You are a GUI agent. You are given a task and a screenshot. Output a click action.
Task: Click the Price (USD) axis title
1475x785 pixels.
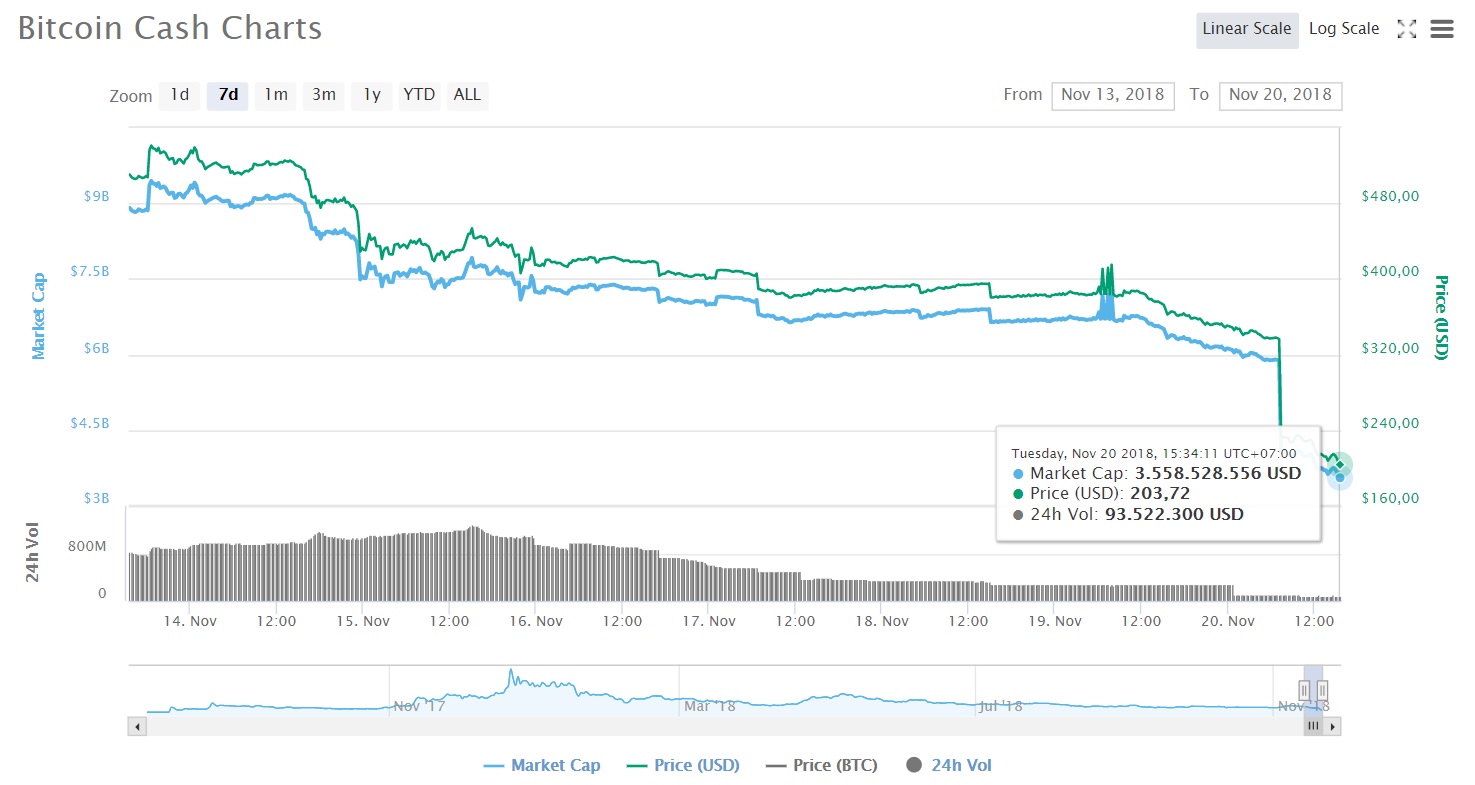click(x=1441, y=317)
